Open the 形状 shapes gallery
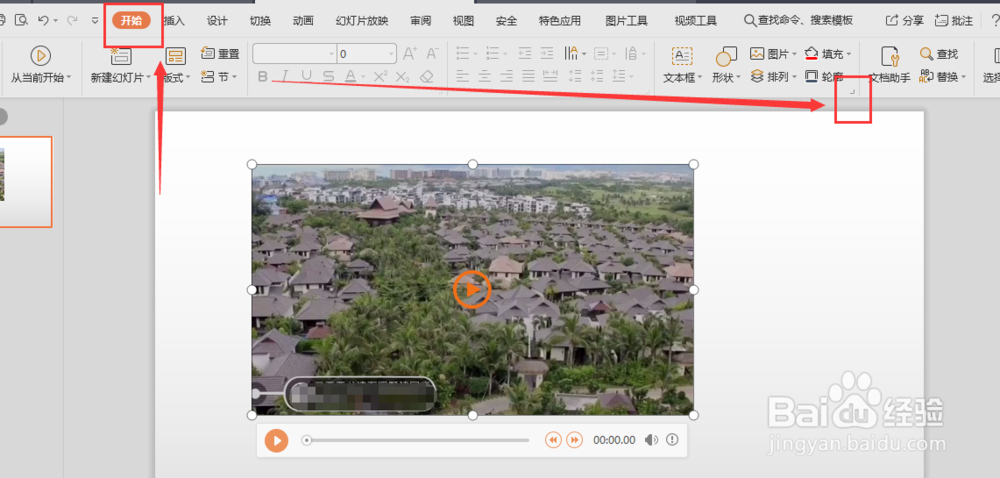Image resolution: width=1000 pixels, height=478 pixels. pos(726,65)
